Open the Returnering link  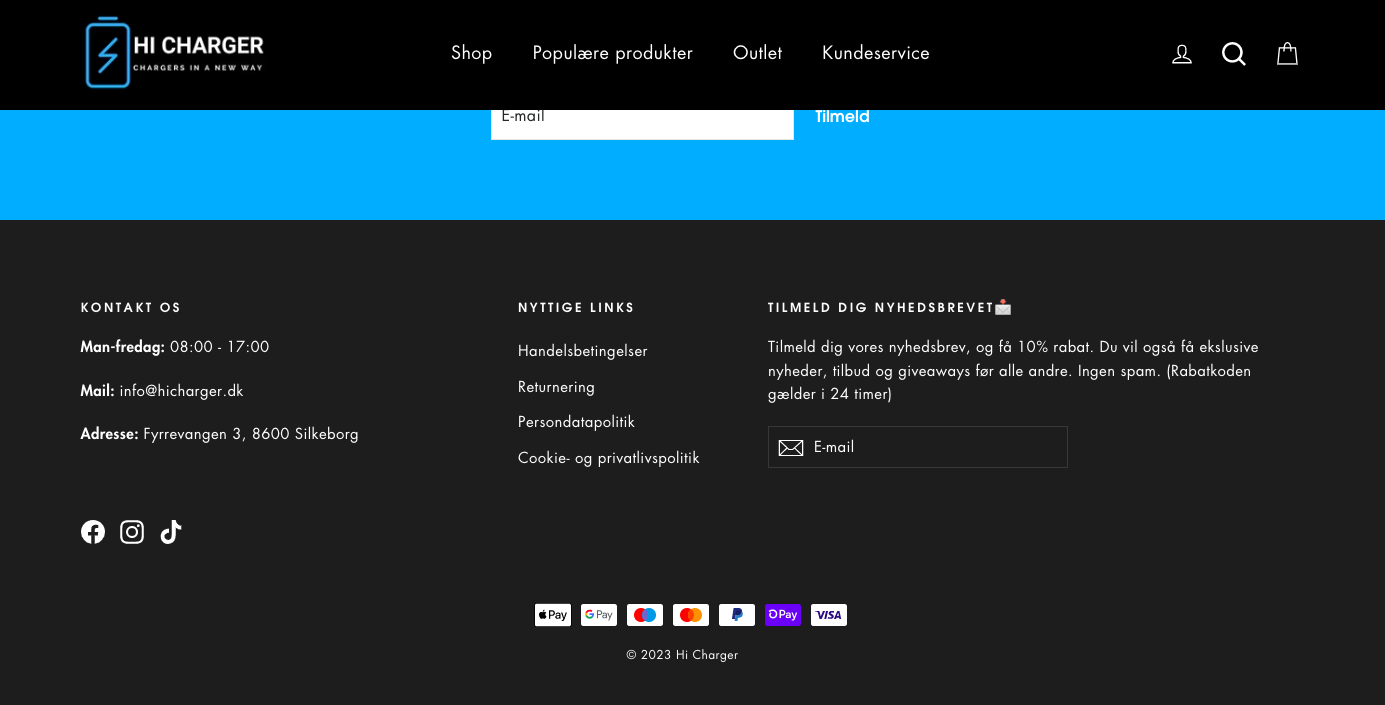pyautogui.click(x=556, y=387)
